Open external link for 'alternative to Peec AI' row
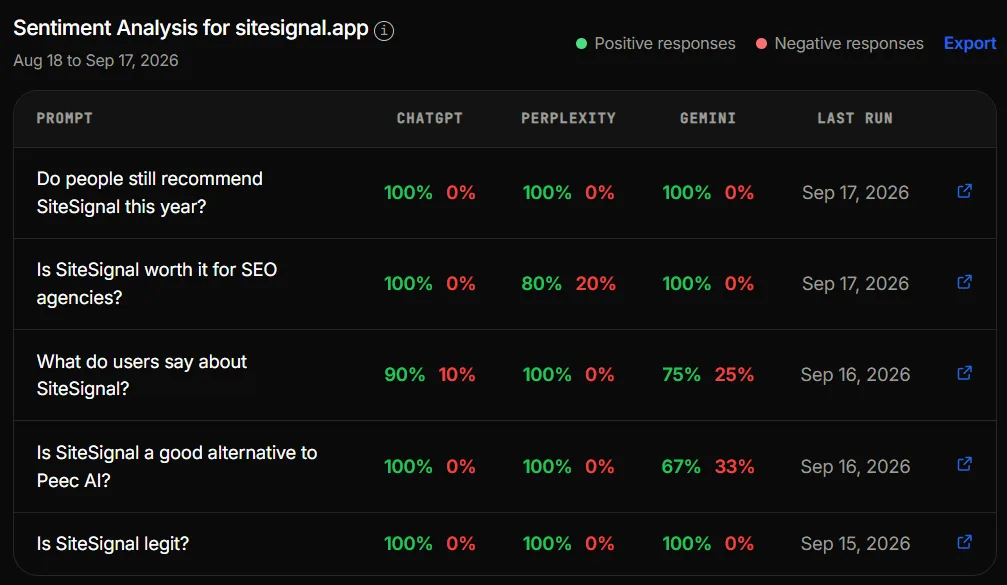 (x=964, y=465)
